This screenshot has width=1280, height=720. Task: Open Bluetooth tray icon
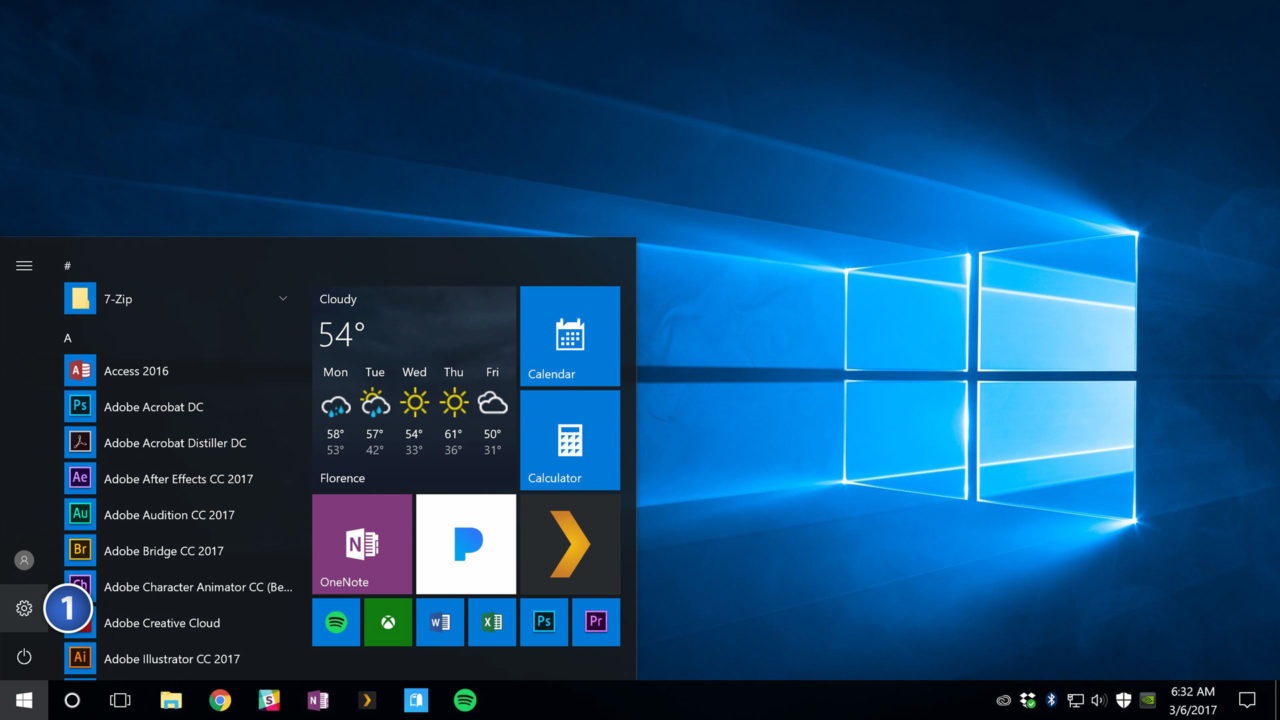(1051, 700)
